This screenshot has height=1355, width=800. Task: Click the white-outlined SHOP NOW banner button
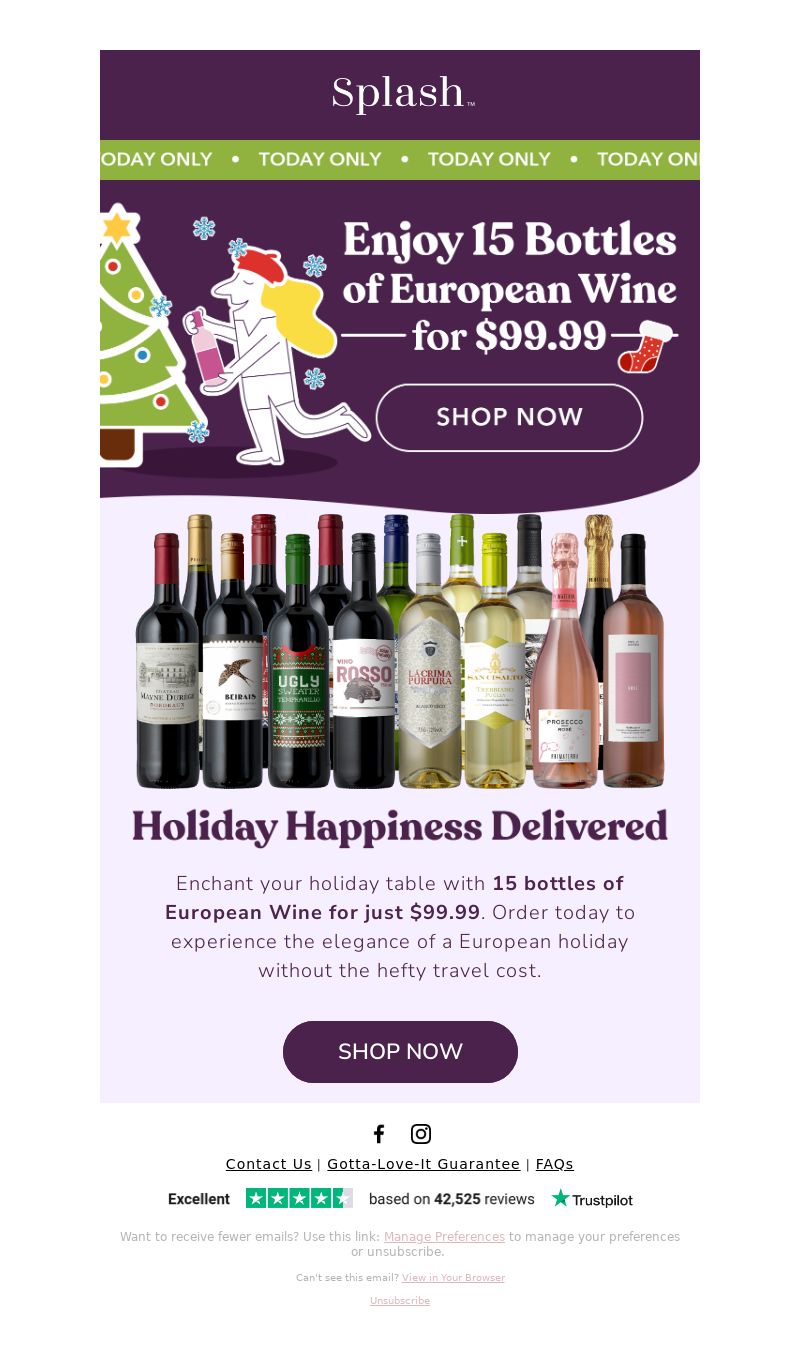pyautogui.click(x=509, y=417)
